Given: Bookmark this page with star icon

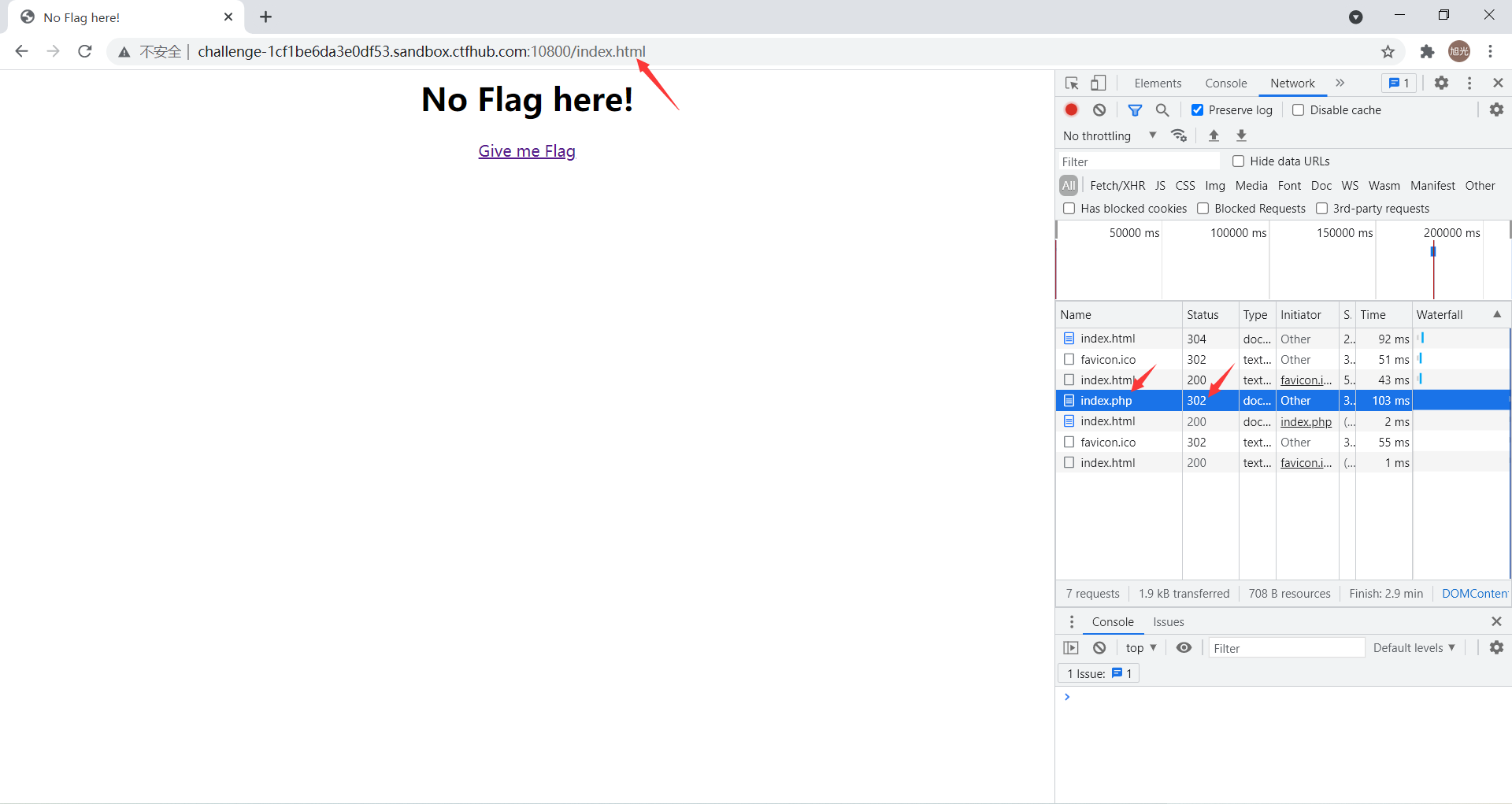Looking at the screenshot, I should tap(1388, 52).
